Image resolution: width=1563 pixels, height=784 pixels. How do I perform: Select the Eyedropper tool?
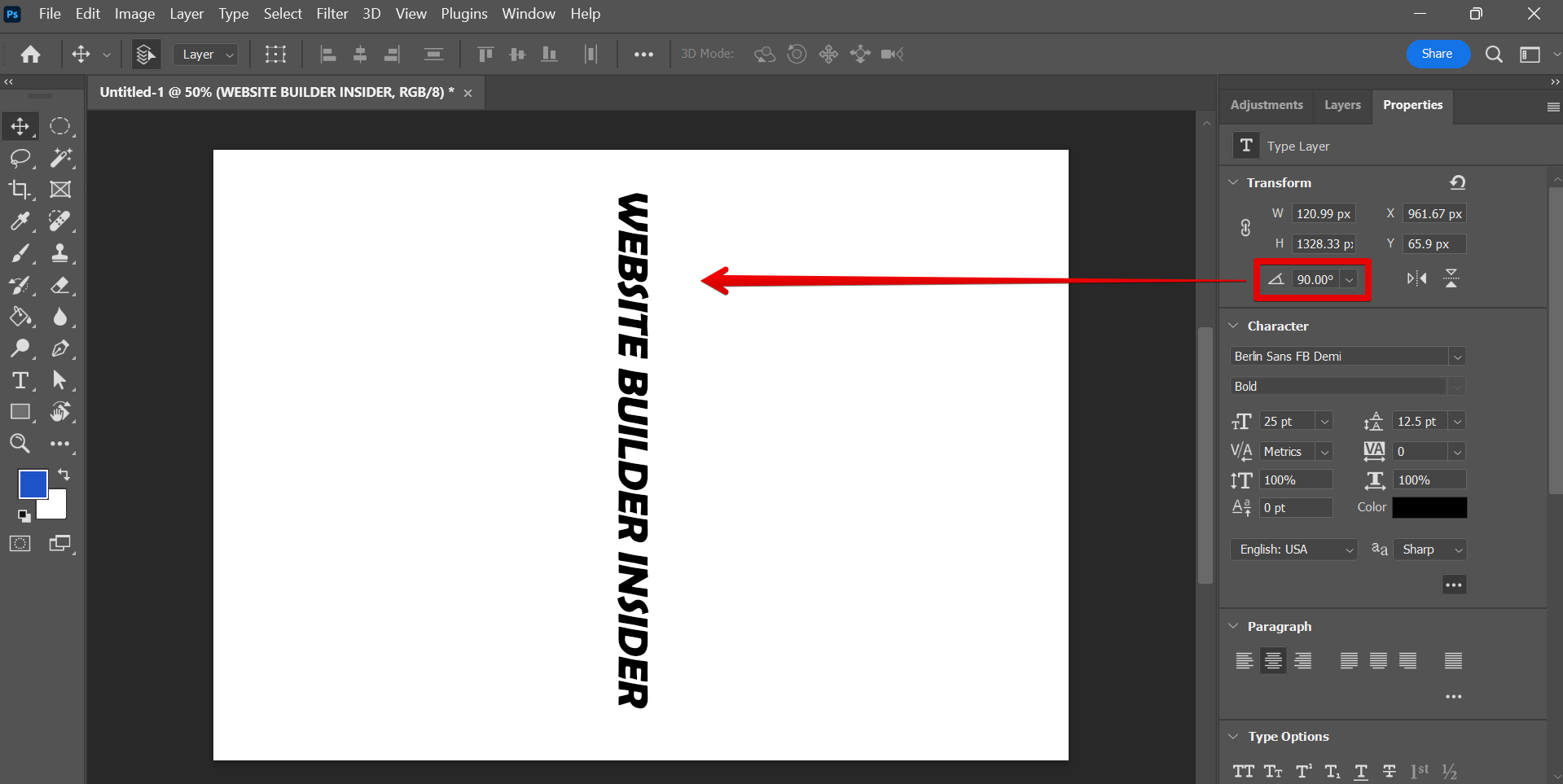coord(20,221)
